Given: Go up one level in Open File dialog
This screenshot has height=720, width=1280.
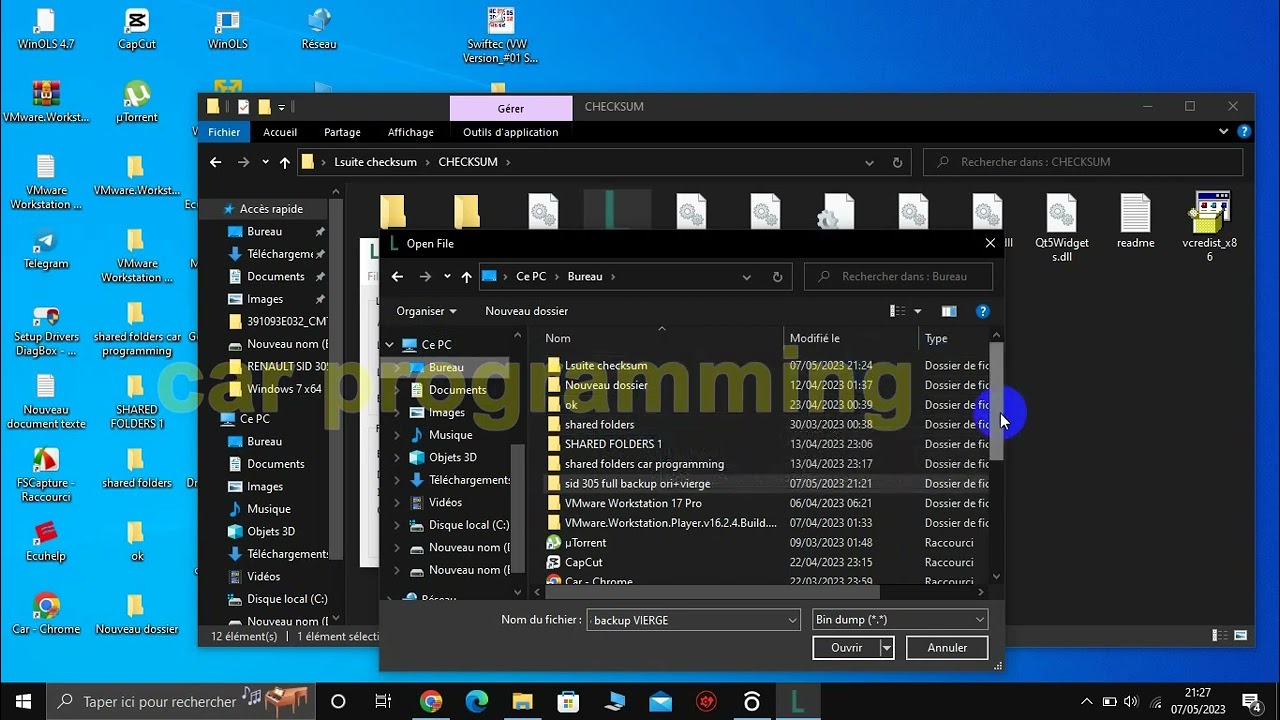Looking at the screenshot, I should pyautogui.click(x=466, y=277).
